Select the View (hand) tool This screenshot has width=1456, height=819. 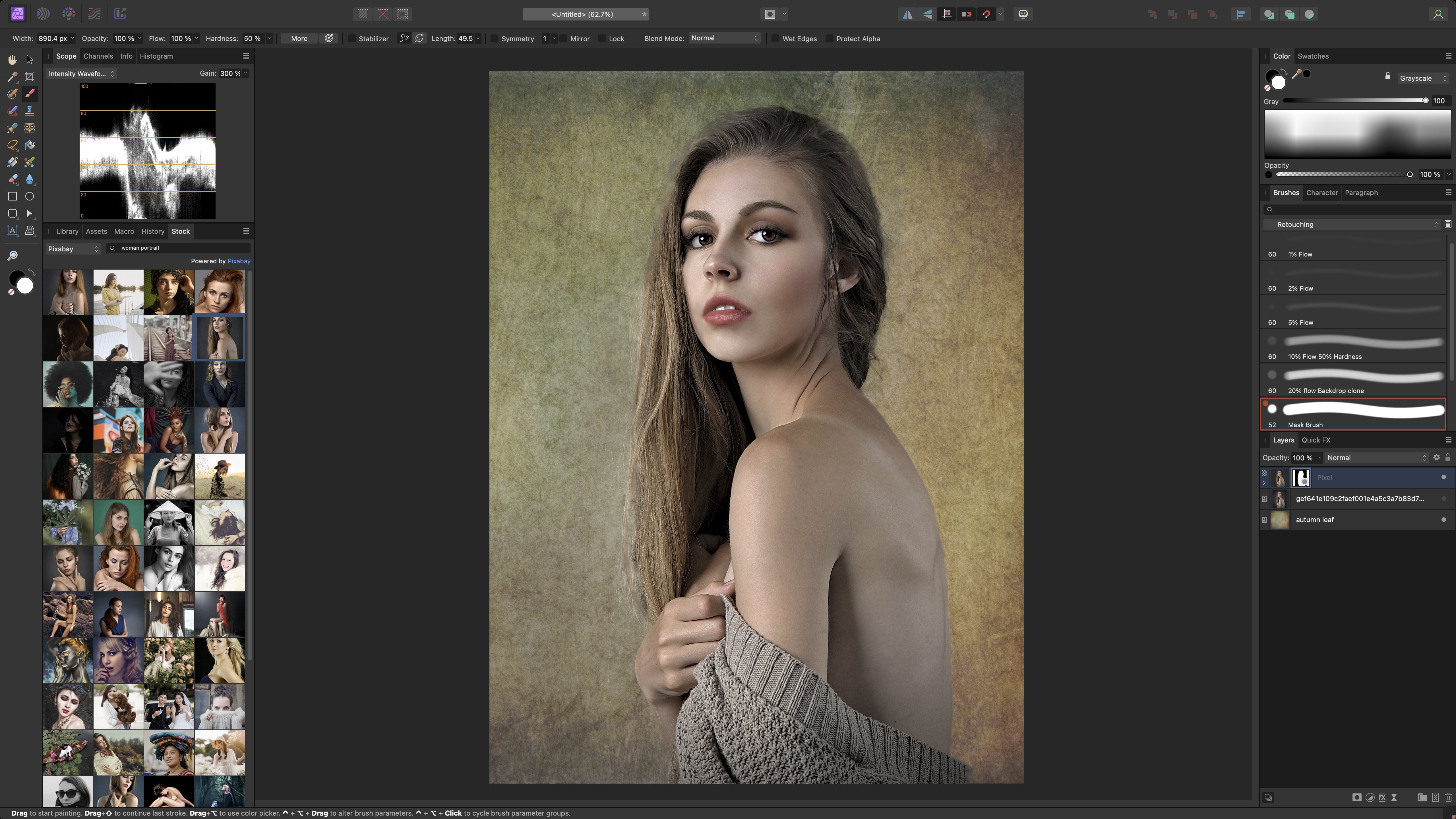12,60
